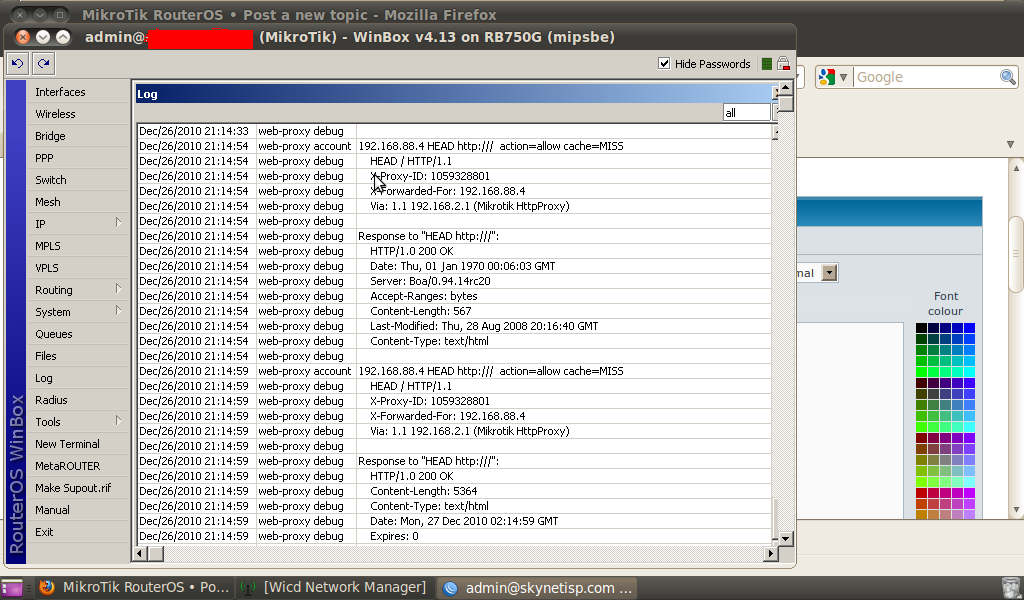Pick the pure blue font colour swatch
The width and height of the screenshot is (1024, 600).
969,328
